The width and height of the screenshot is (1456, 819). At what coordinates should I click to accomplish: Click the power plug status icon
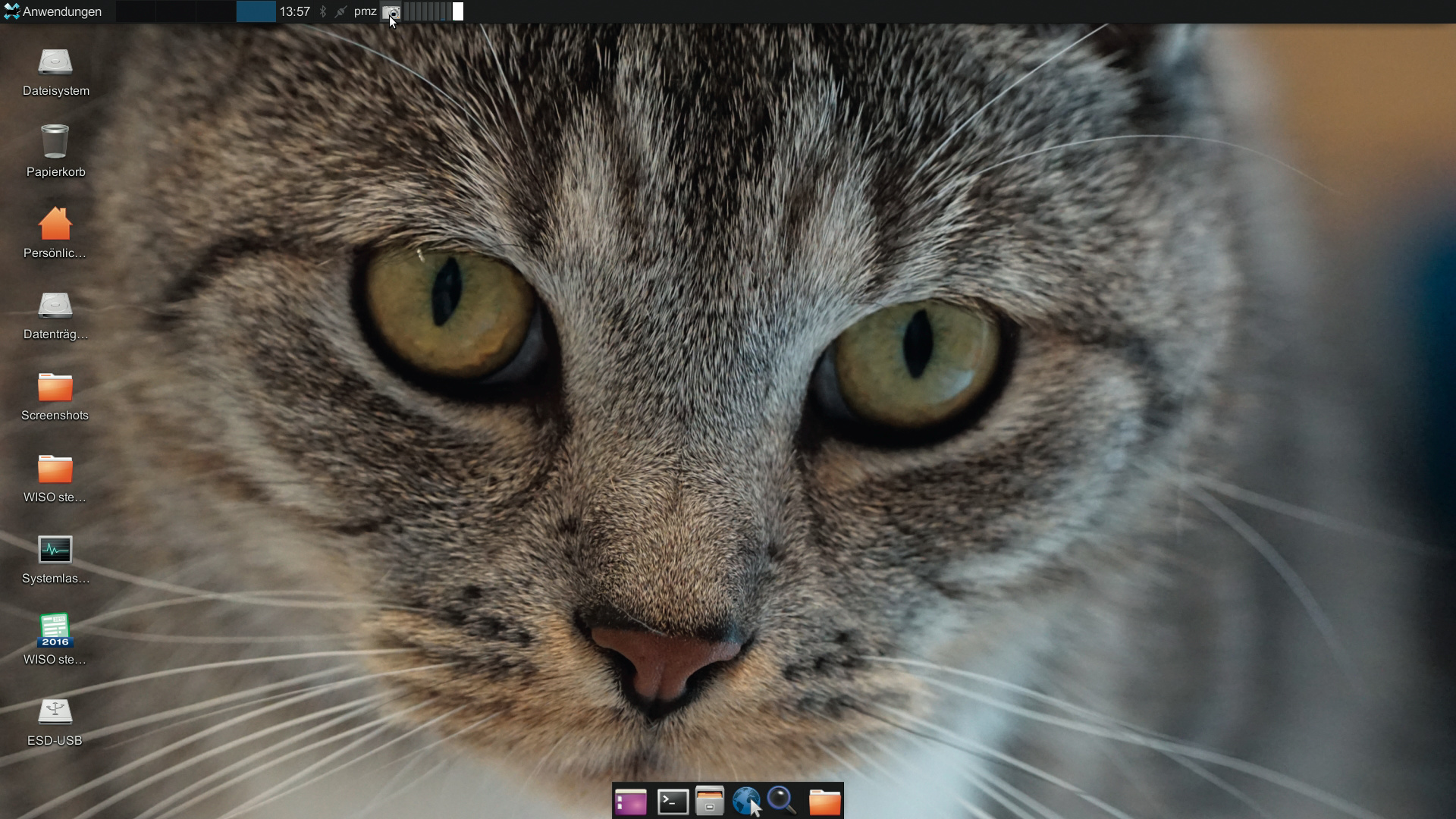click(x=340, y=11)
